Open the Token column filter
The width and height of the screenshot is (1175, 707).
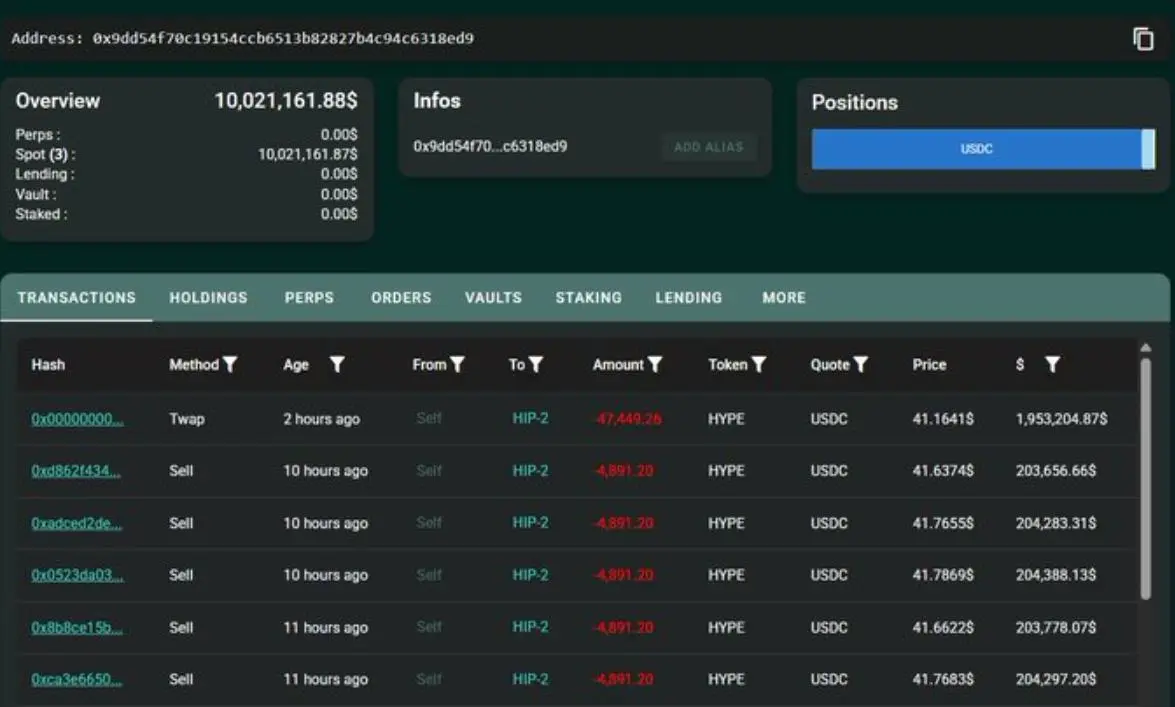pos(758,364)
